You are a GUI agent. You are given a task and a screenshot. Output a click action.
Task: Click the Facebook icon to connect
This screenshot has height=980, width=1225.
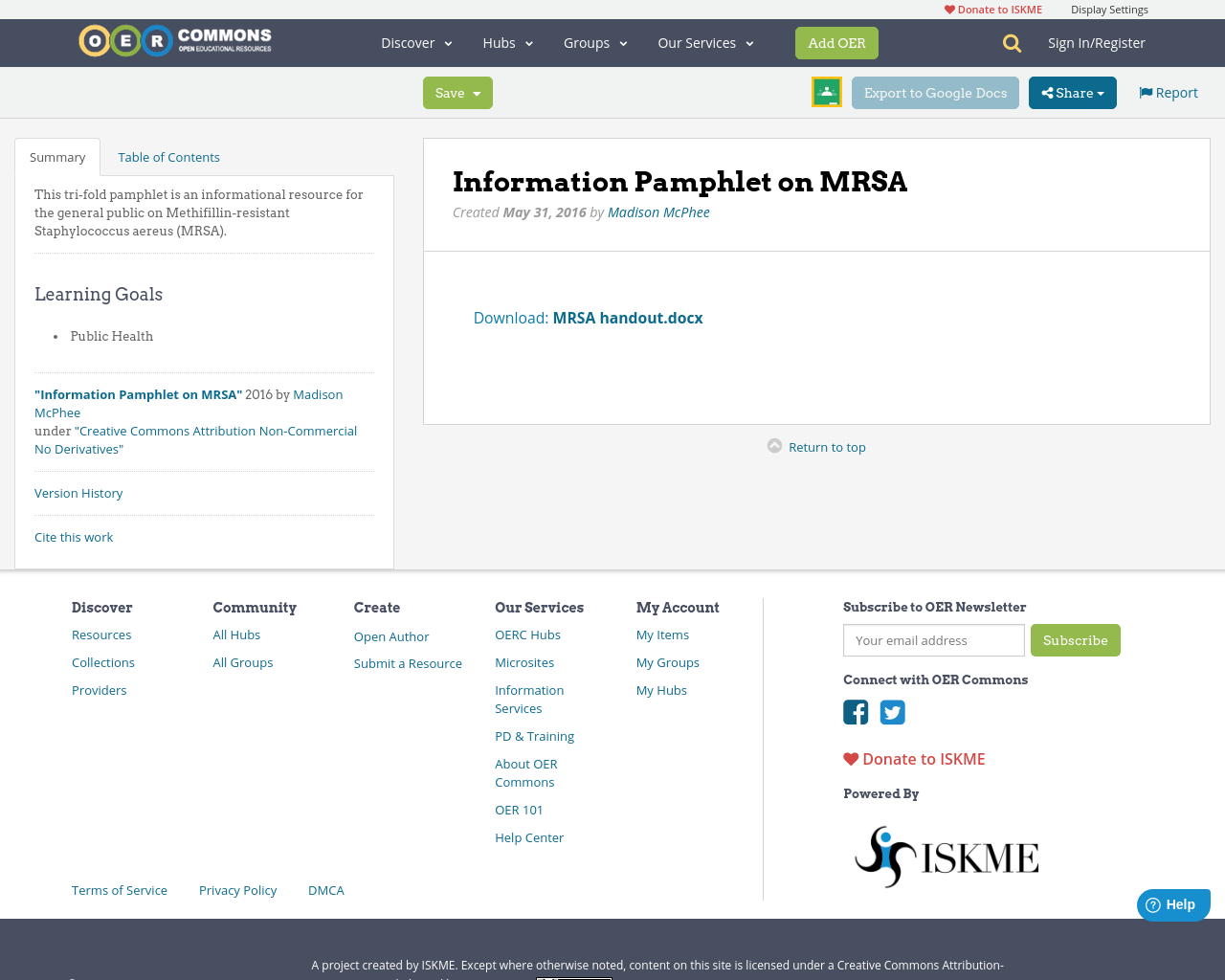855,712
